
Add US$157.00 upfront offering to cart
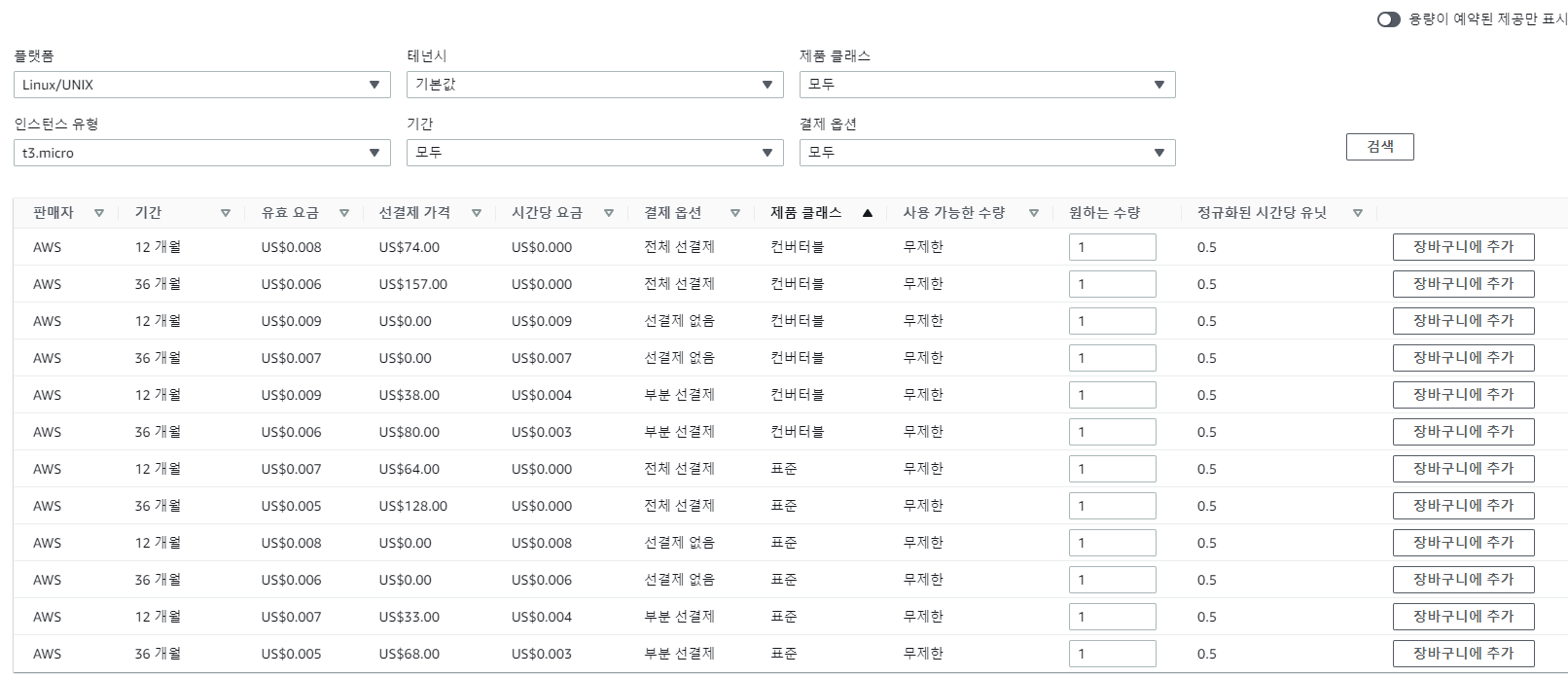(1463, 284)
